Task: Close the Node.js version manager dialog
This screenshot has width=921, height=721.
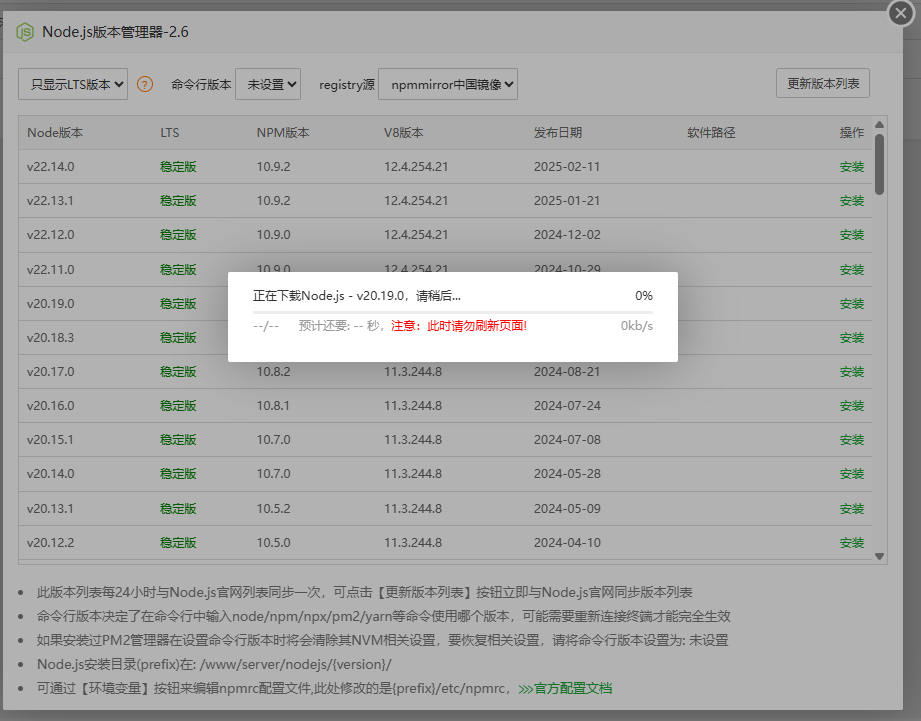Action: click(x=900, y=12)
